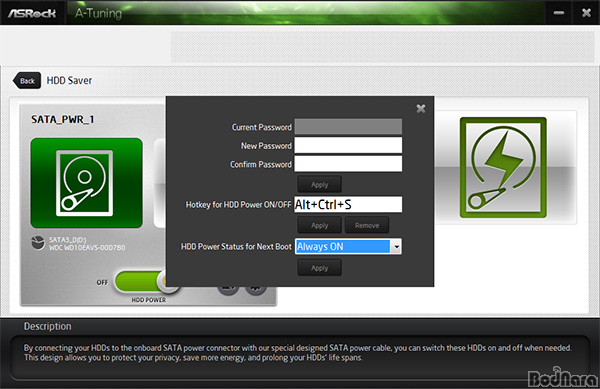This screenshot has width=600, height=389.
Task: Select the SATA_PWR_1 label
Action: coord(62,119)
